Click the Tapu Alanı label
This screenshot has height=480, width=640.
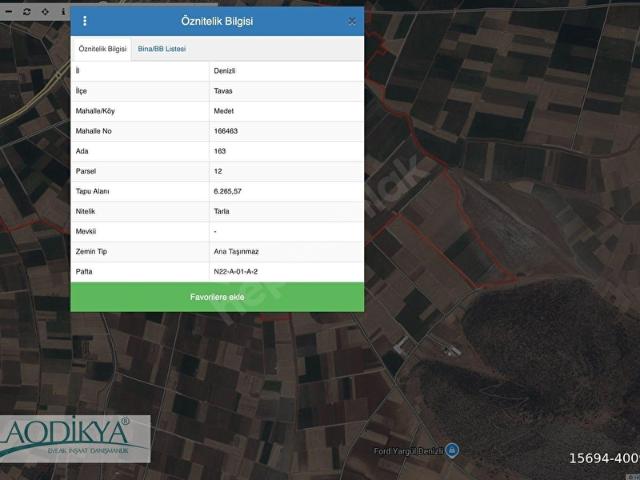[92, 191]
